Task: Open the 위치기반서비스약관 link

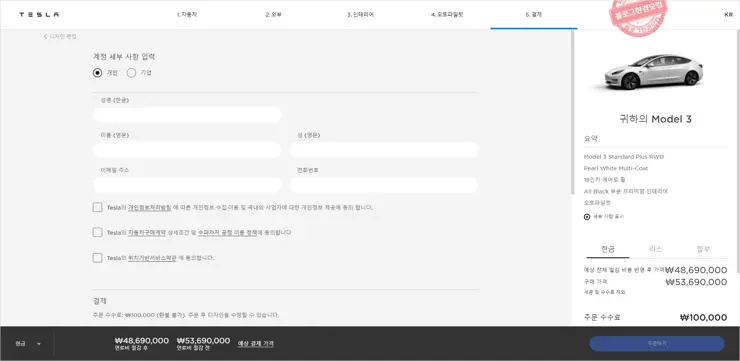Action: pos(152,258)
